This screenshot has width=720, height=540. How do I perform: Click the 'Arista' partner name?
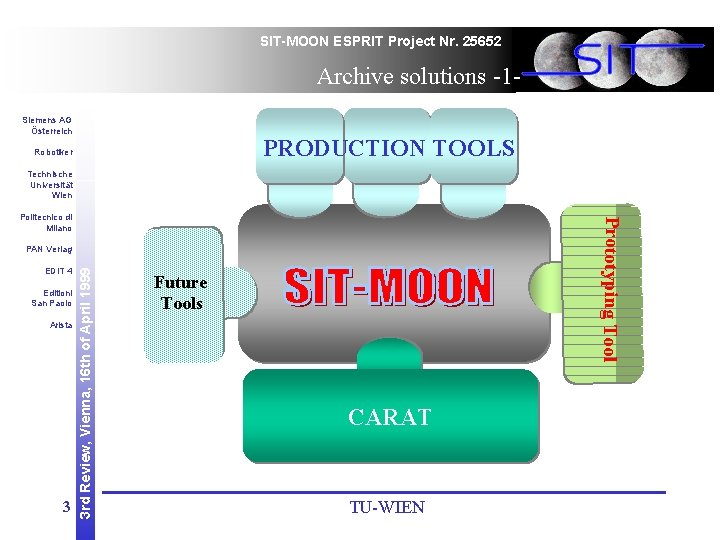tap(61, 325)
